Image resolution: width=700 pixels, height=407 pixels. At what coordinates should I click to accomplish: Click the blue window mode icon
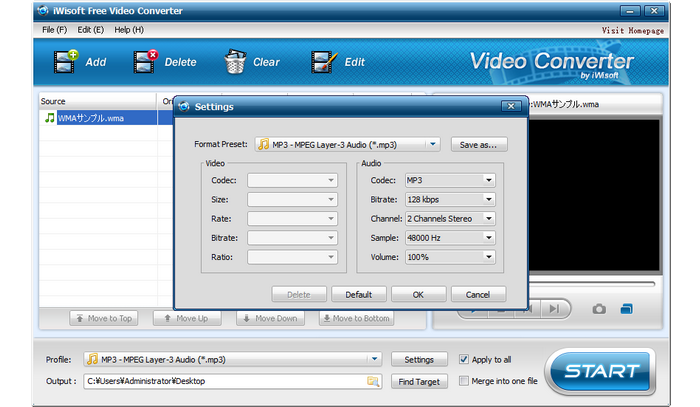(627, 309)
